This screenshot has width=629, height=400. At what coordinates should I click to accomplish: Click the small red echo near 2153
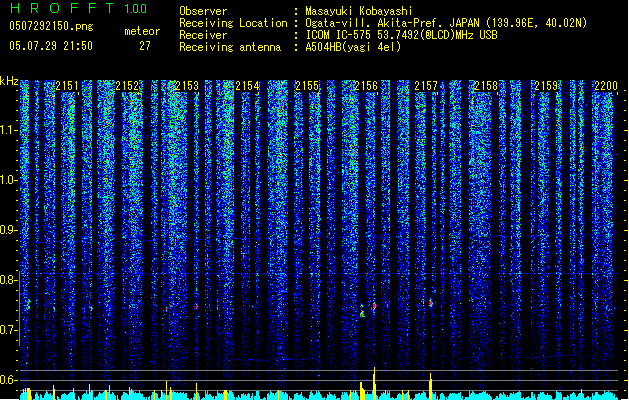196,307
